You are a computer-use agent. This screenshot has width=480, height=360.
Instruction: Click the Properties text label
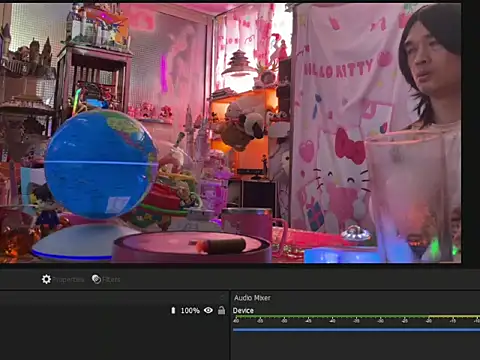tap(68, 280)
